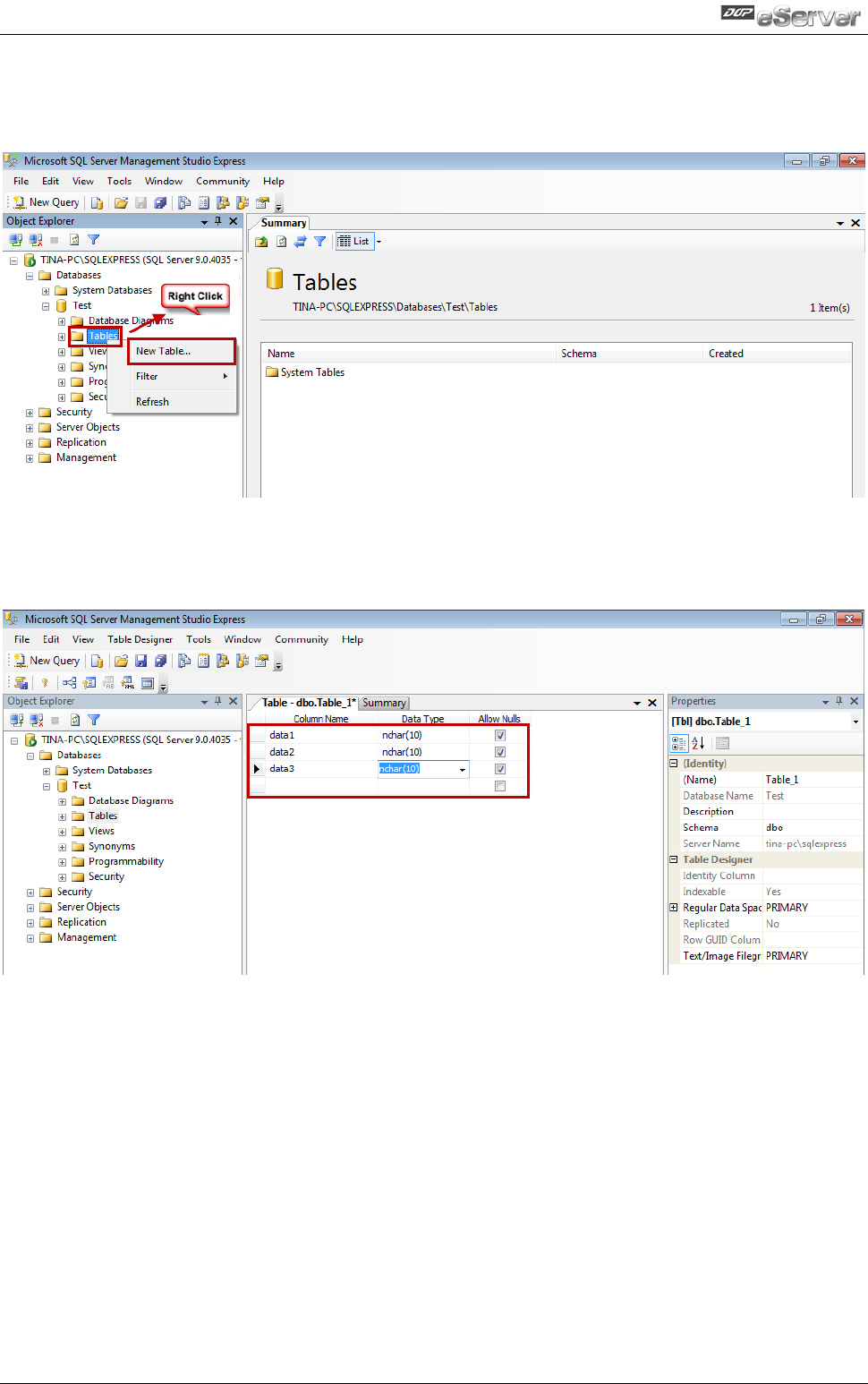
Task: Click Refresh in the Tables context menu
Action: (152, 402)
